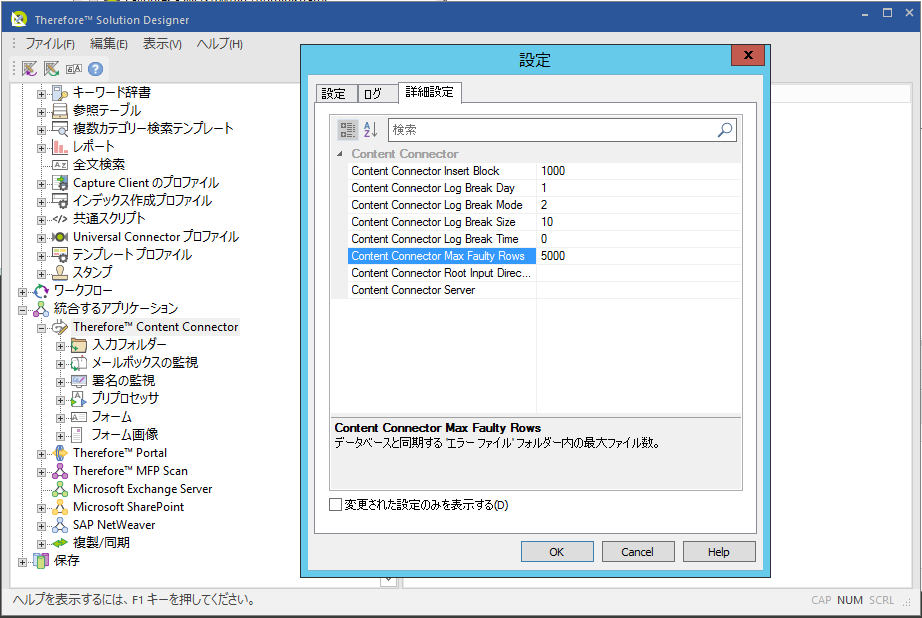Viewport: 922px width, 618px height.
Task: Open the 編集(E) menu
Action: tap(109, 44)
